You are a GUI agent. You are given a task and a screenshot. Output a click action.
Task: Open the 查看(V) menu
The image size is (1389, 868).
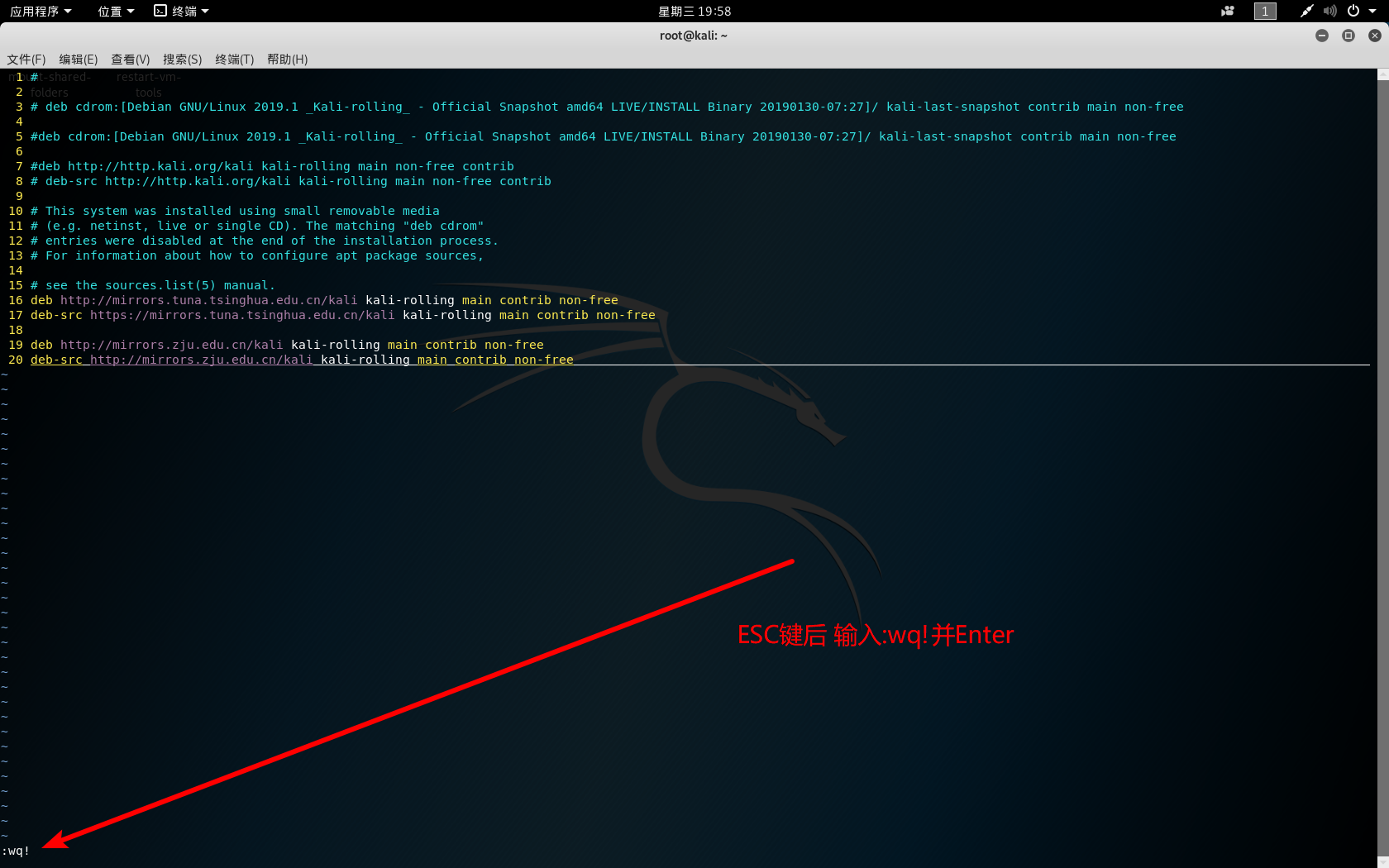click(131, 60)
